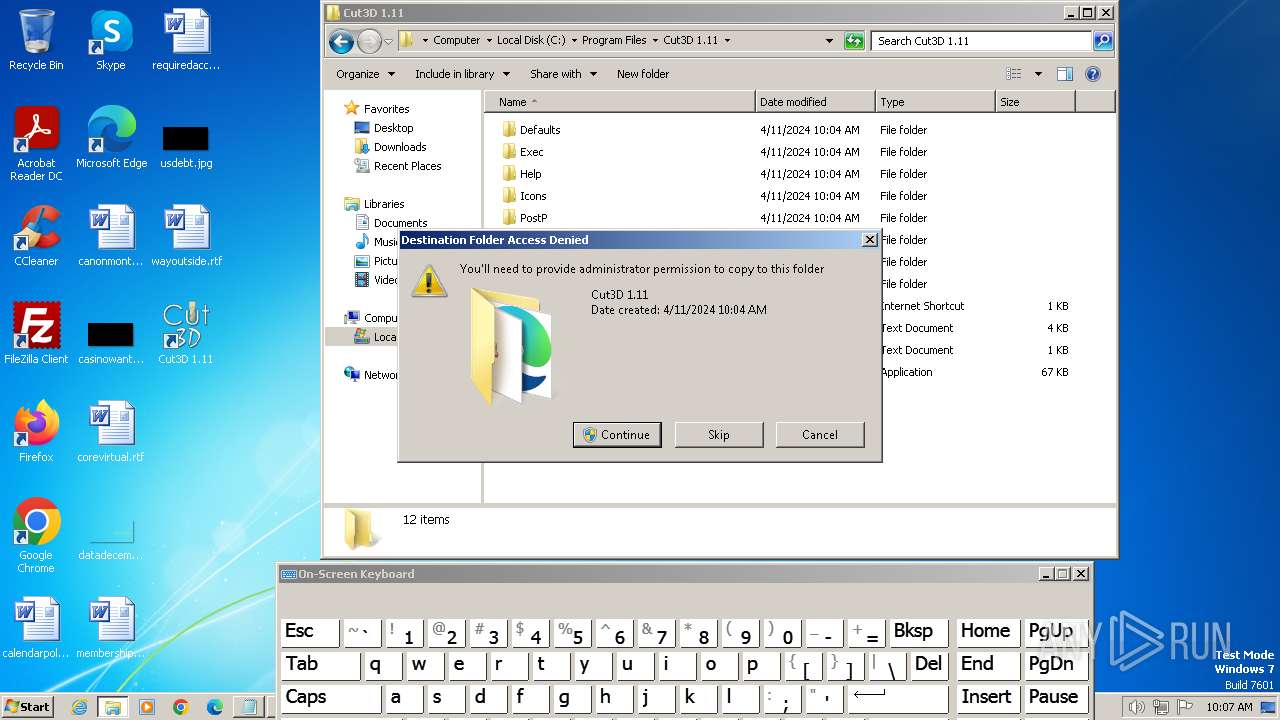Viewport: 1280px width, 720px height.
Task: Select the Icons folder row
Action: point(800,196)
